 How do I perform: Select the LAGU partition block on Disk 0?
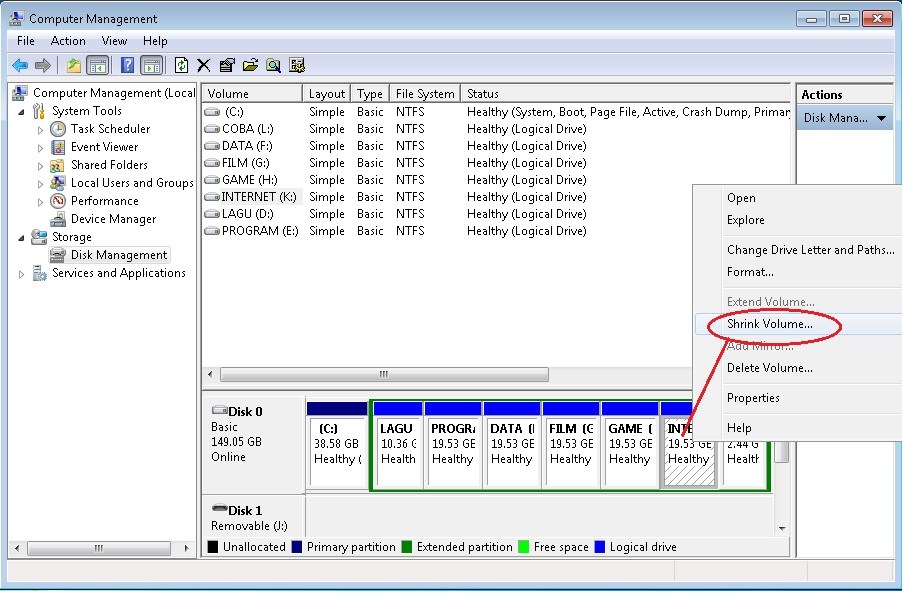tap(398, 444)
